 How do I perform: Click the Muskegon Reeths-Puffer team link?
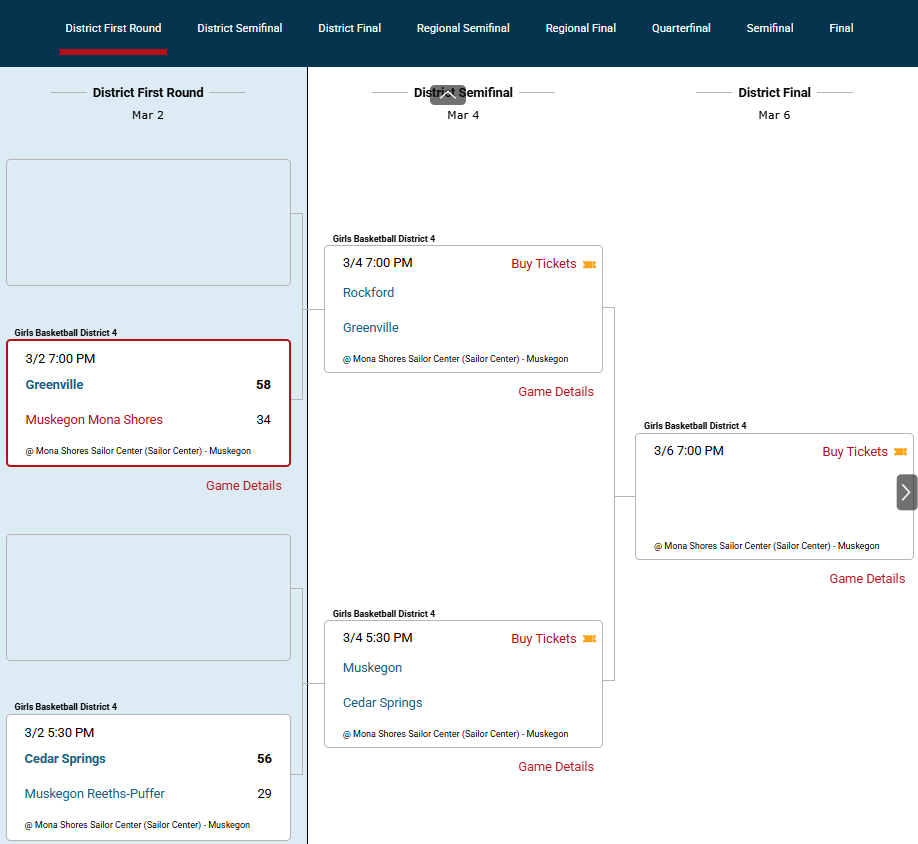tap(94, 794)
